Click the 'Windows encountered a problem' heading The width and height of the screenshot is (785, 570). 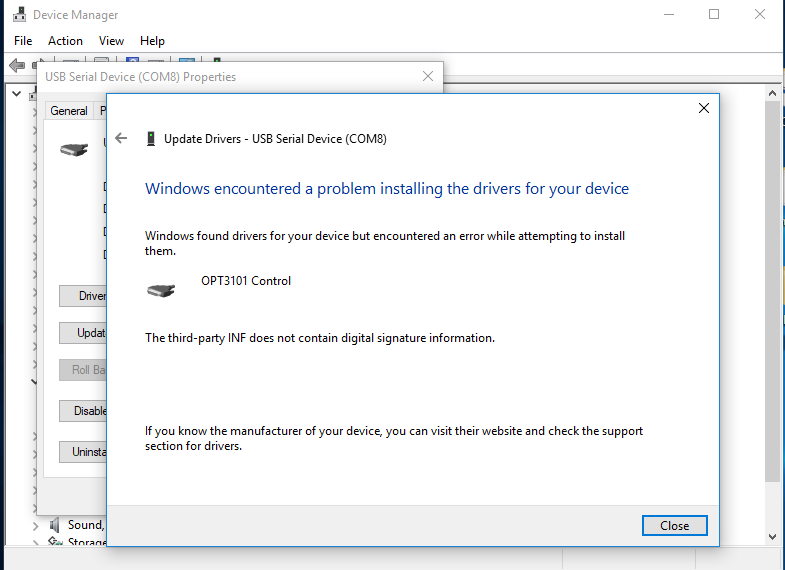386,189
